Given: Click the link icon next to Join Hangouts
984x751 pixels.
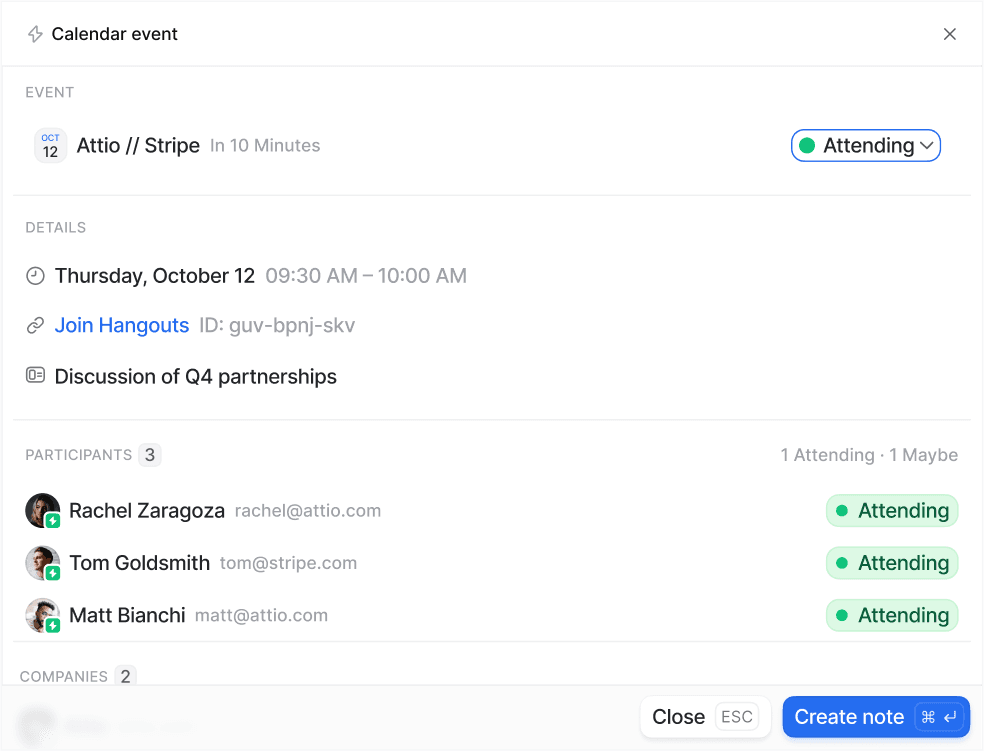Looking at the screenshot, I should tap(36, 325).
